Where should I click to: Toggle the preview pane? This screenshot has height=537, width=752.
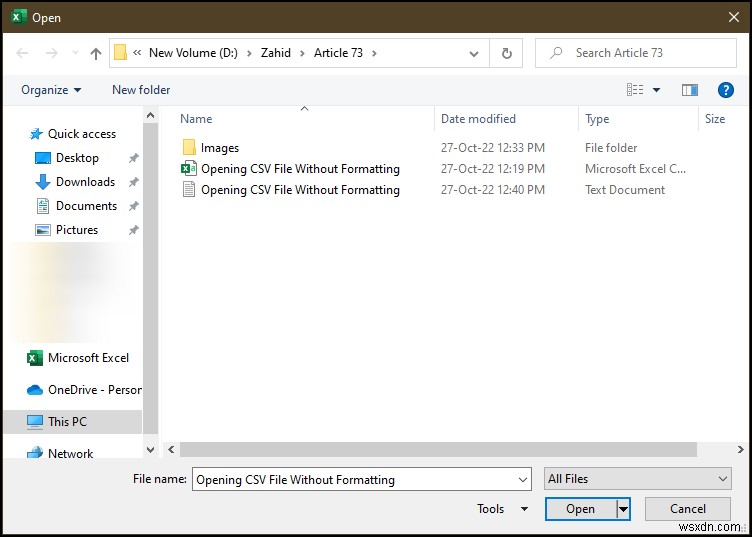pos(690,90)
